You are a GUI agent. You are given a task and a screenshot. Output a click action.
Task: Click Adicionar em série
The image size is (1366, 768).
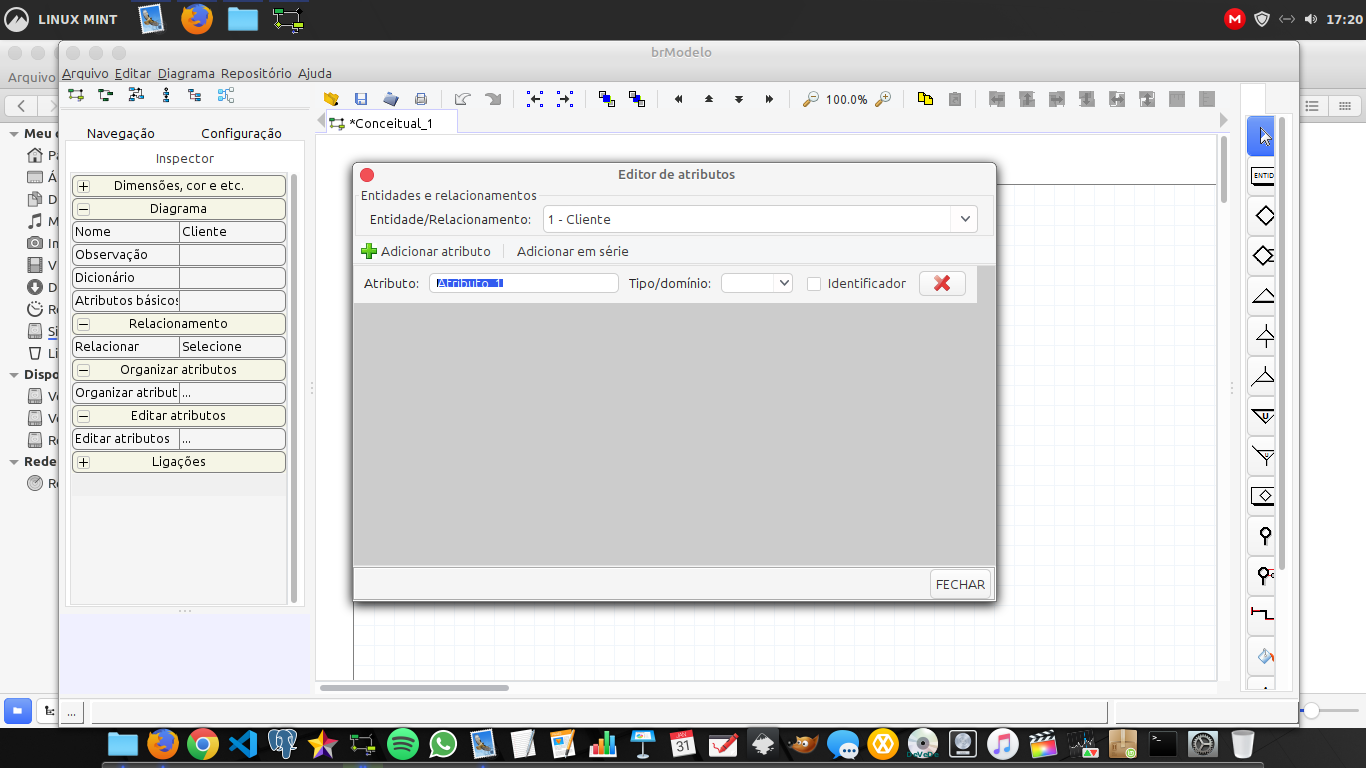tap(572, 251)
